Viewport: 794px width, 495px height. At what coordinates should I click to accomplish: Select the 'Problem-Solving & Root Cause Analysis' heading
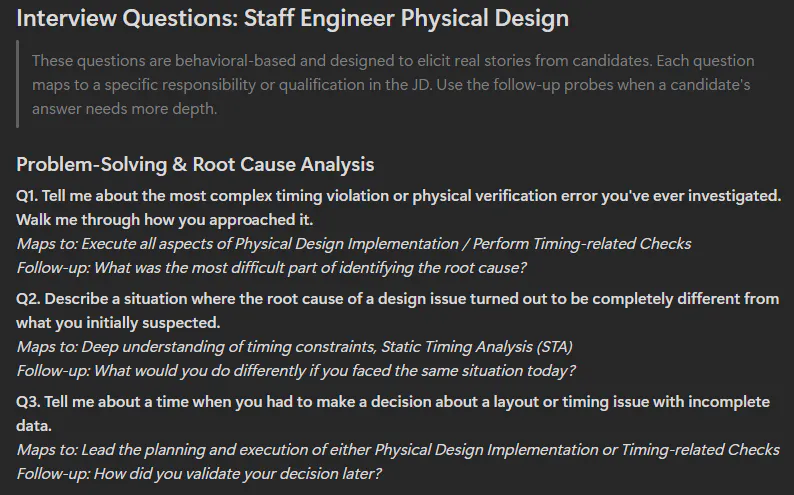[x=195, y=164]
